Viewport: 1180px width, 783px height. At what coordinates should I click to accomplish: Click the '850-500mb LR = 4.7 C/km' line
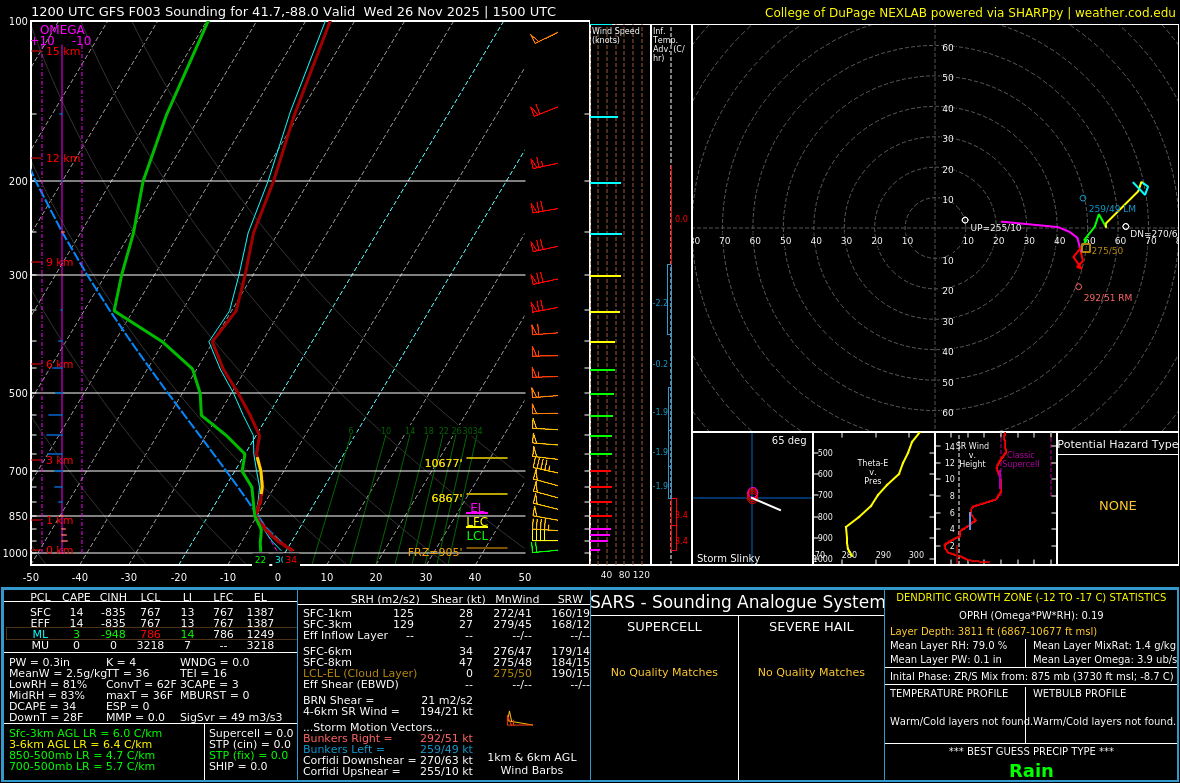pos(82,755)
